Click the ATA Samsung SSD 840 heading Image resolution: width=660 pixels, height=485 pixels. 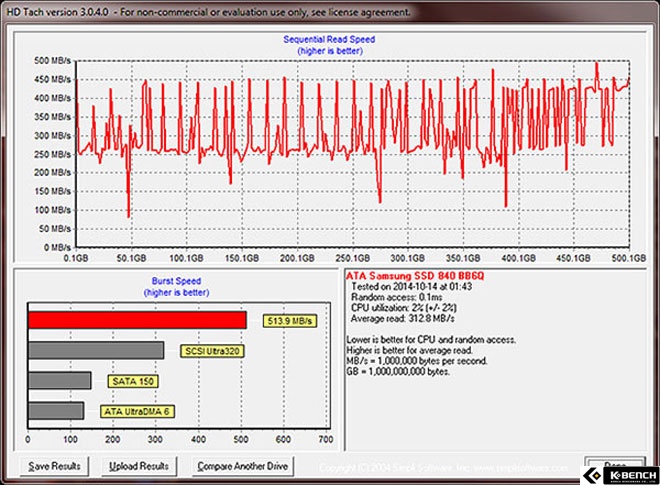[415, 276]
